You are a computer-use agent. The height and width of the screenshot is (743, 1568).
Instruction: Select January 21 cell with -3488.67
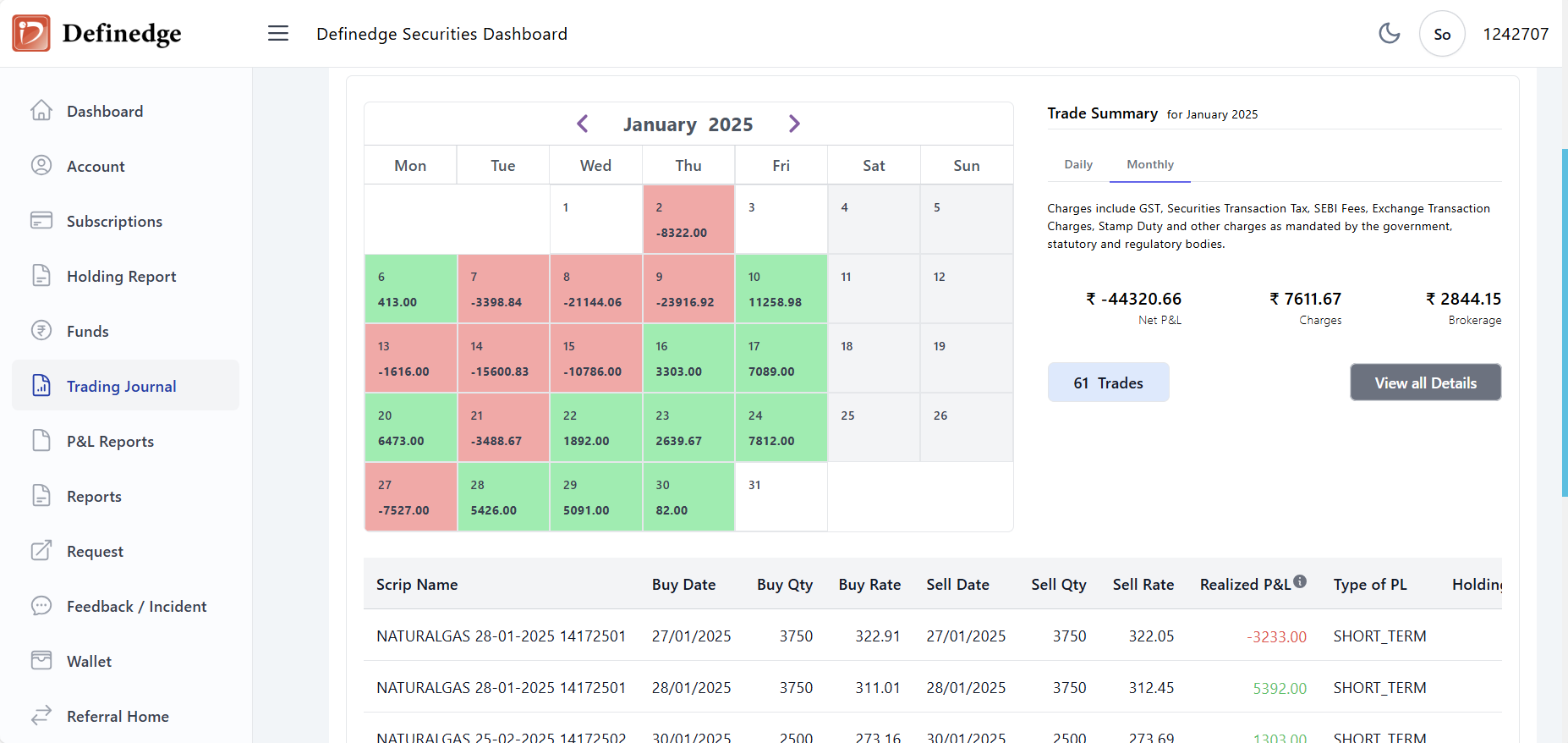pyautogui.click(x=503, y=427)
